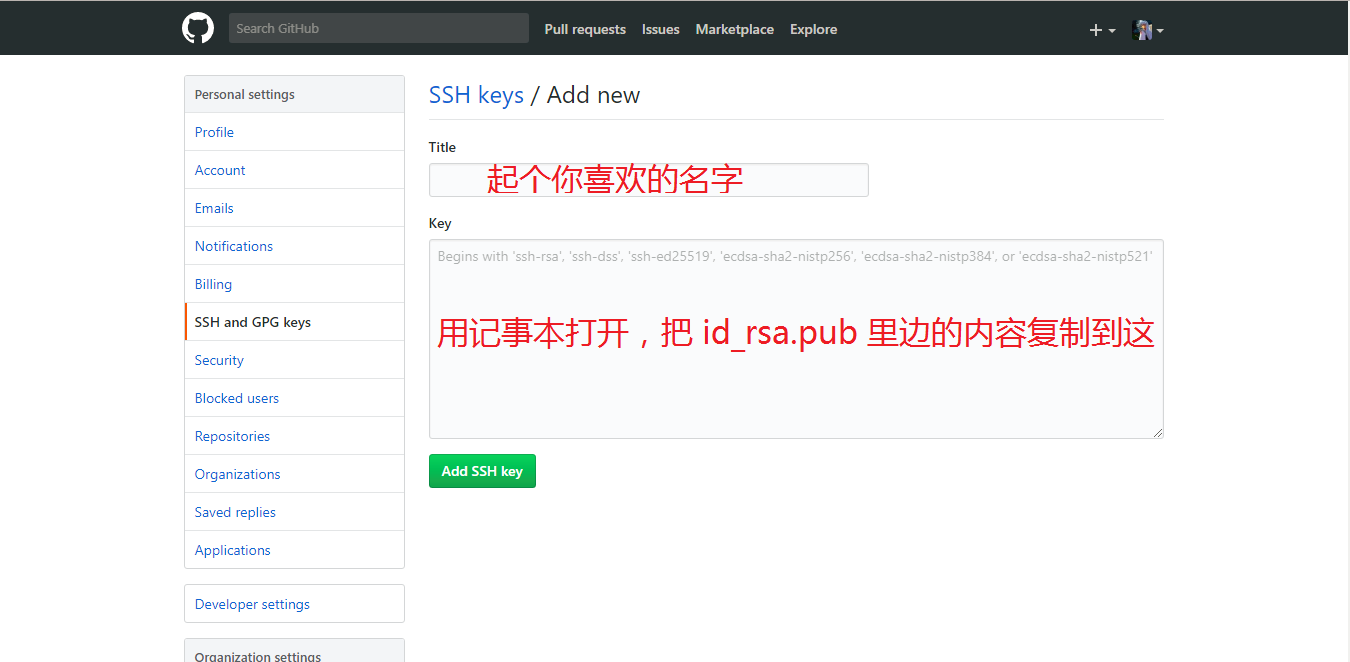Select SSH and GPG keys sidebar item

click(x=253, y=322)
